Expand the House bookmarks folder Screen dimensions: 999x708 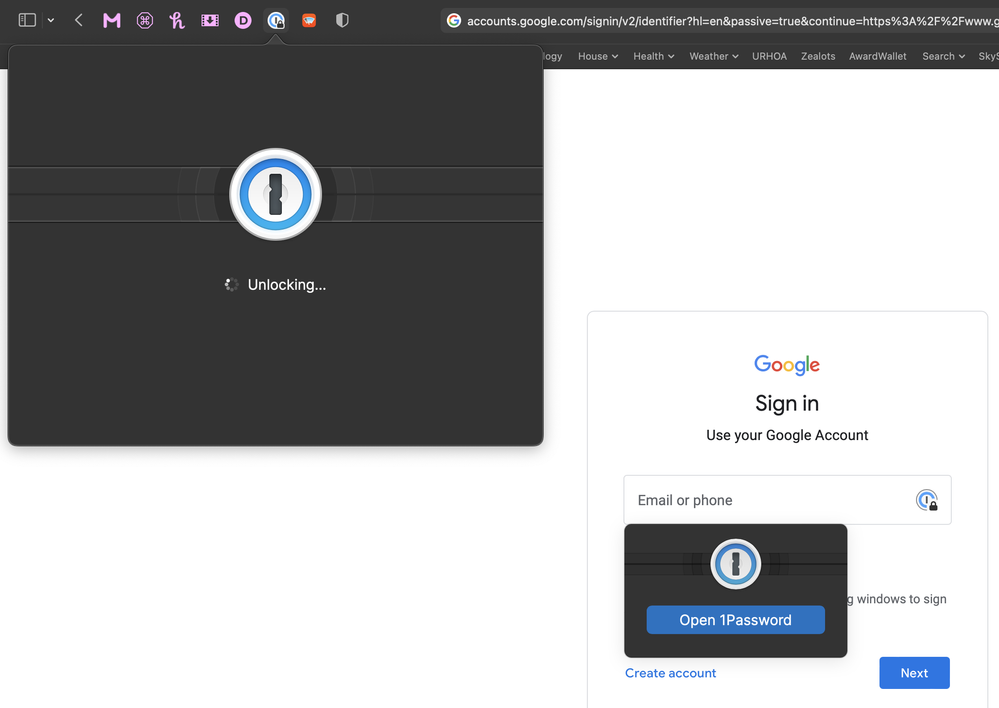(x=598, y=56)
